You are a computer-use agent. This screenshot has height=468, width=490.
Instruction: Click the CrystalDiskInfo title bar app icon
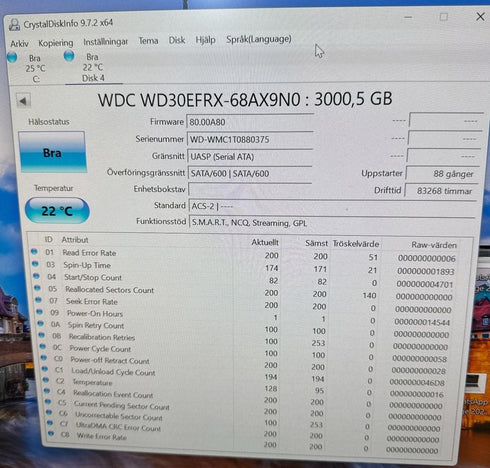point(14,25)
